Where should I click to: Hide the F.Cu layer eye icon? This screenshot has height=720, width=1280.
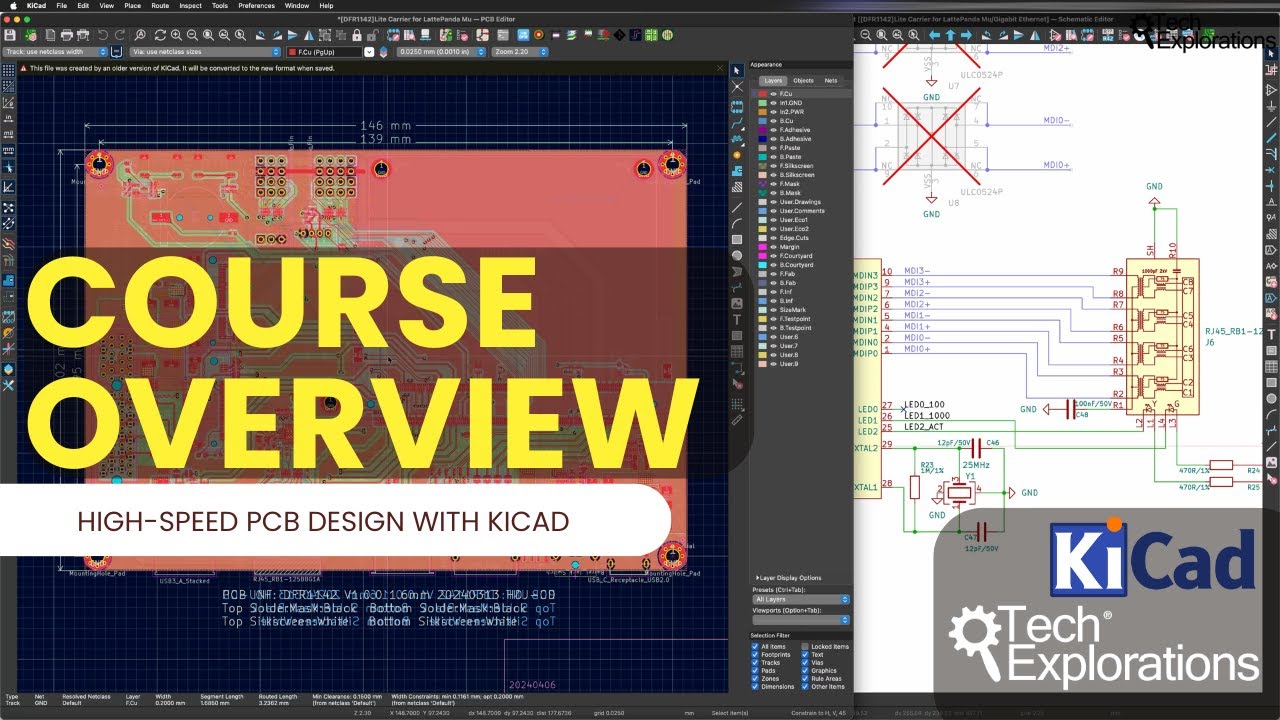click(773, 94)
